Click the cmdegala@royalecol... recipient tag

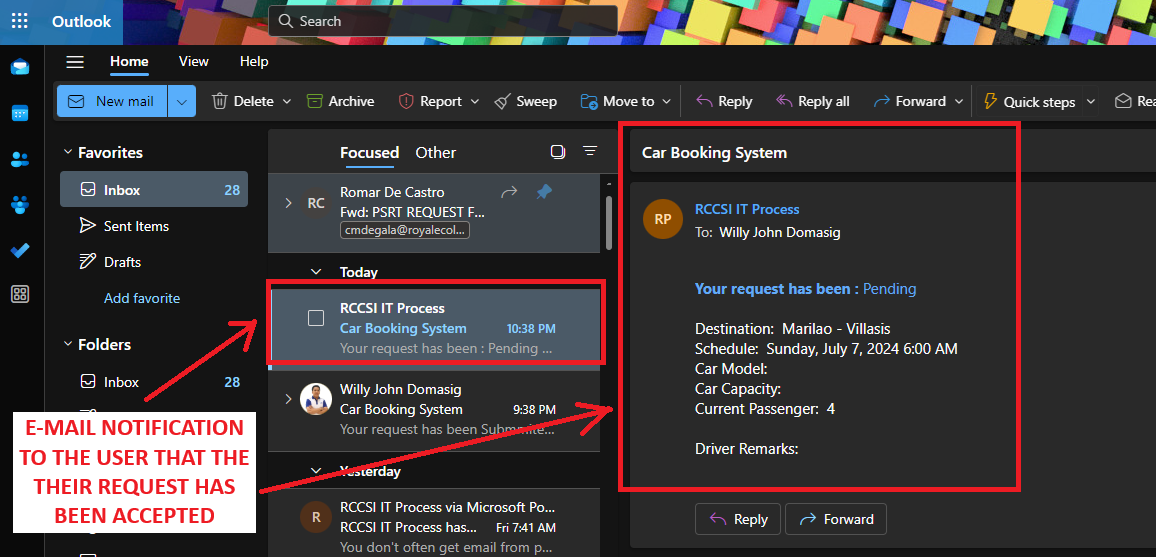click(x=405, y=231)
